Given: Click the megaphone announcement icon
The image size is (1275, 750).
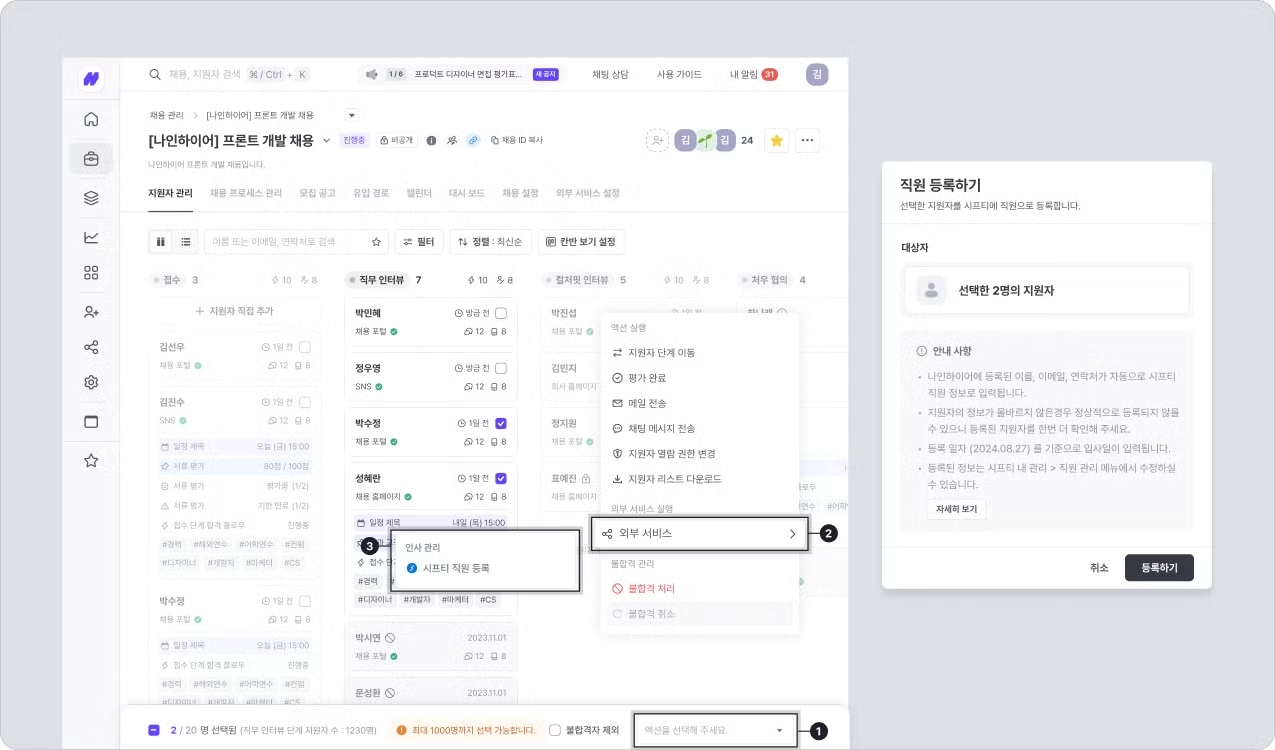Looking at the screenshot, I should [x=372, y=74].
